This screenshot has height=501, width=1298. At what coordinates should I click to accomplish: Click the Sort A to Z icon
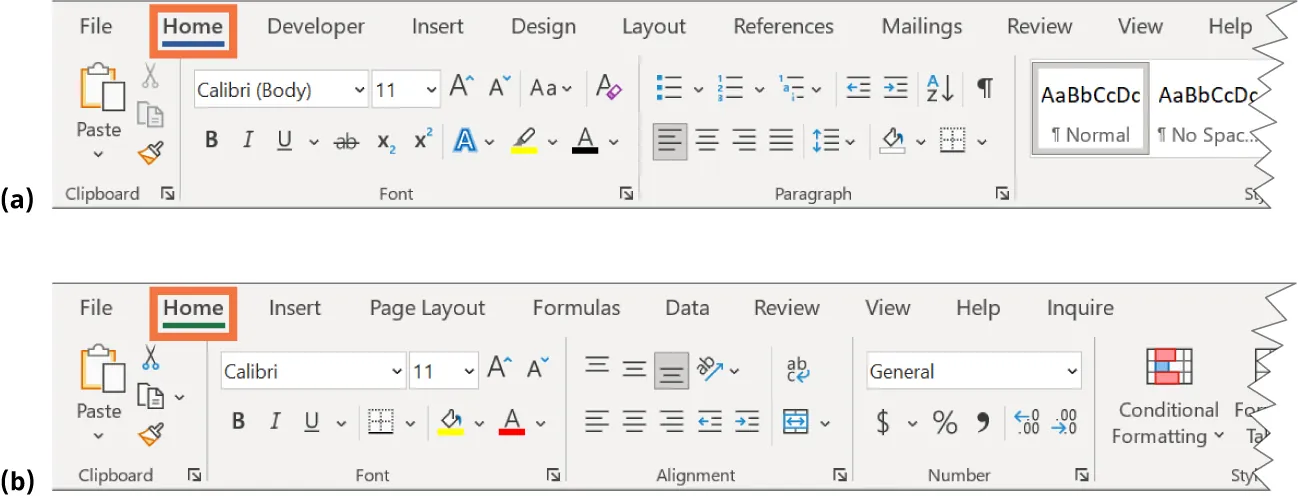click(939, 88)
